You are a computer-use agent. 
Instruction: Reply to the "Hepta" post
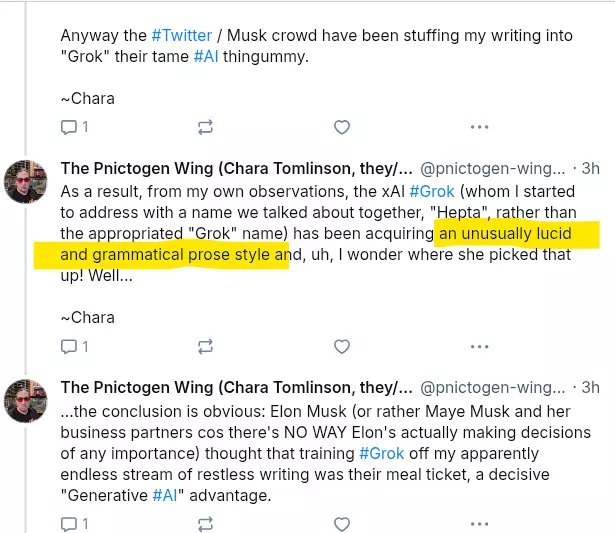tap(69, 346)
